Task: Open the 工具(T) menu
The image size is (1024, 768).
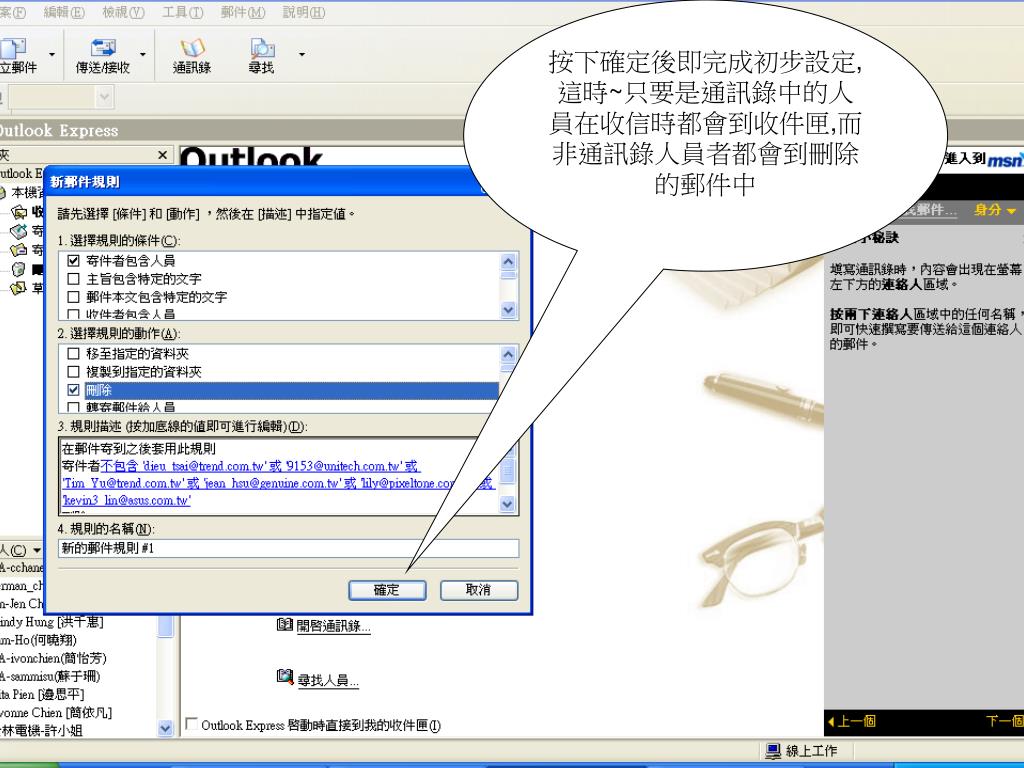Action: click(x=182, y=12)
